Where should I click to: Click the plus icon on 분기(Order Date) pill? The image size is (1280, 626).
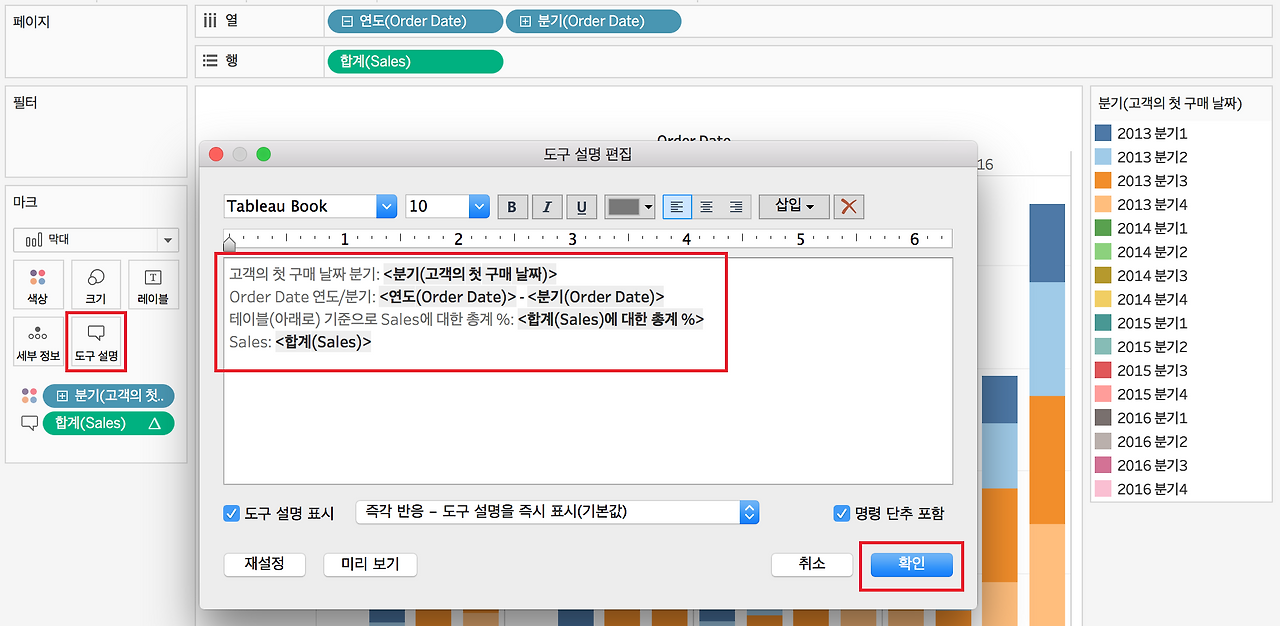tap(525, 21)
